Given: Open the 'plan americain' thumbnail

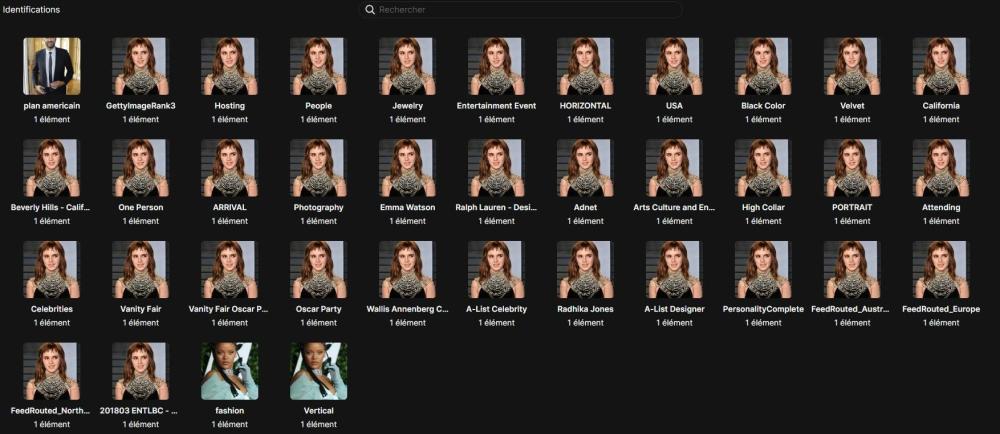Looking at the screenshot, I should tap(51, 66).
